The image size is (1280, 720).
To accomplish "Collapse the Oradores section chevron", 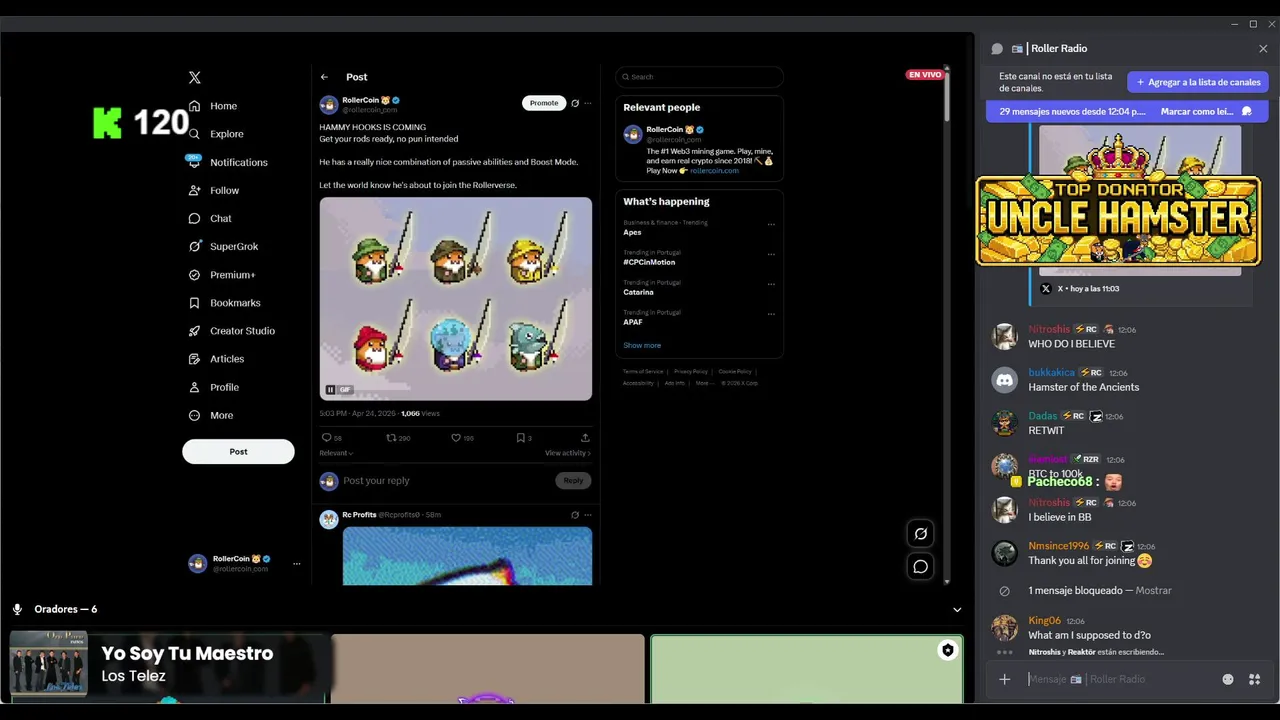I will point(957,609).
